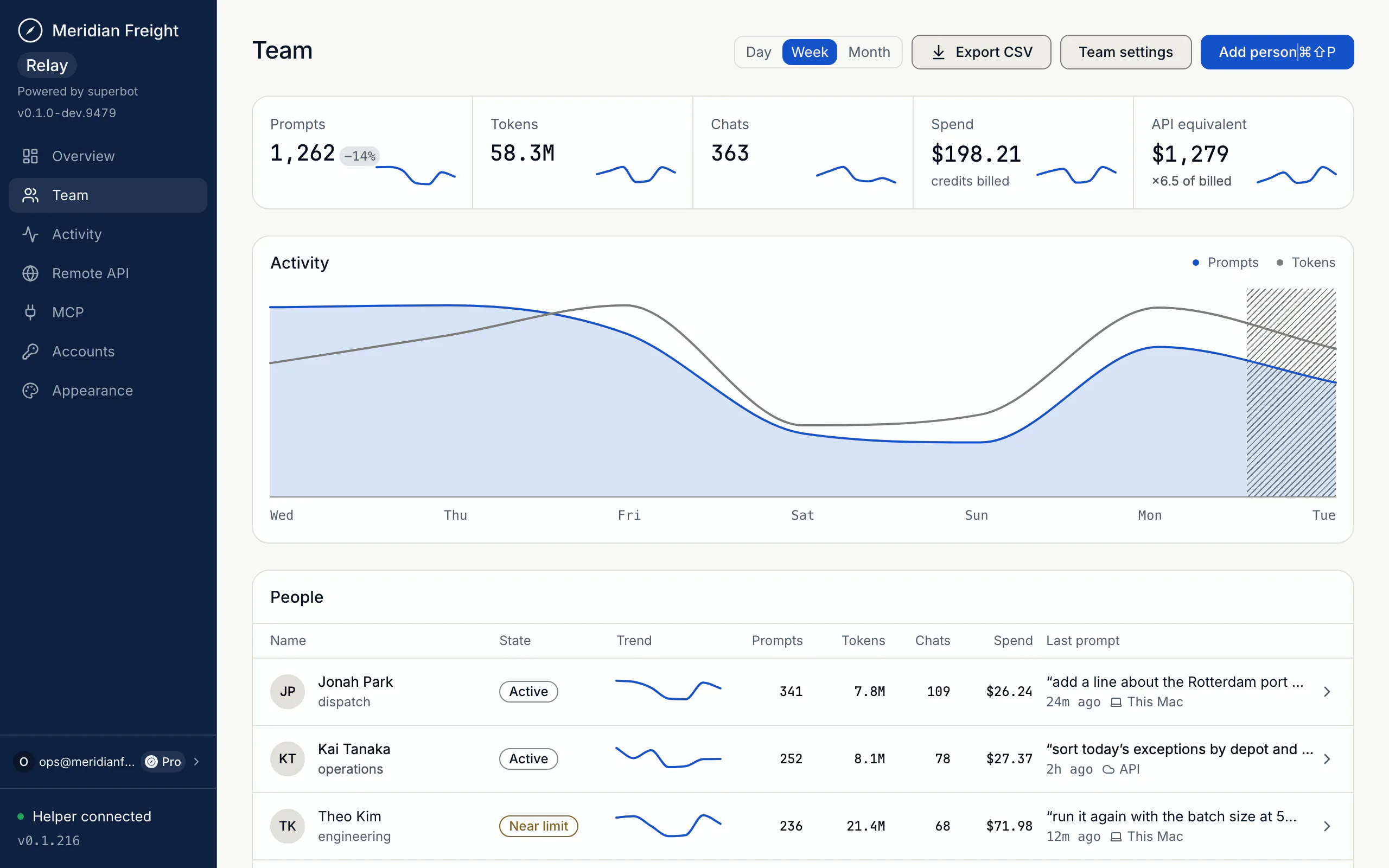Image resolution: width=1389 pixels, height=868 pixels.
Task: Click the Activity pulse icon in sidebar
Action: [x=30, y=234]
